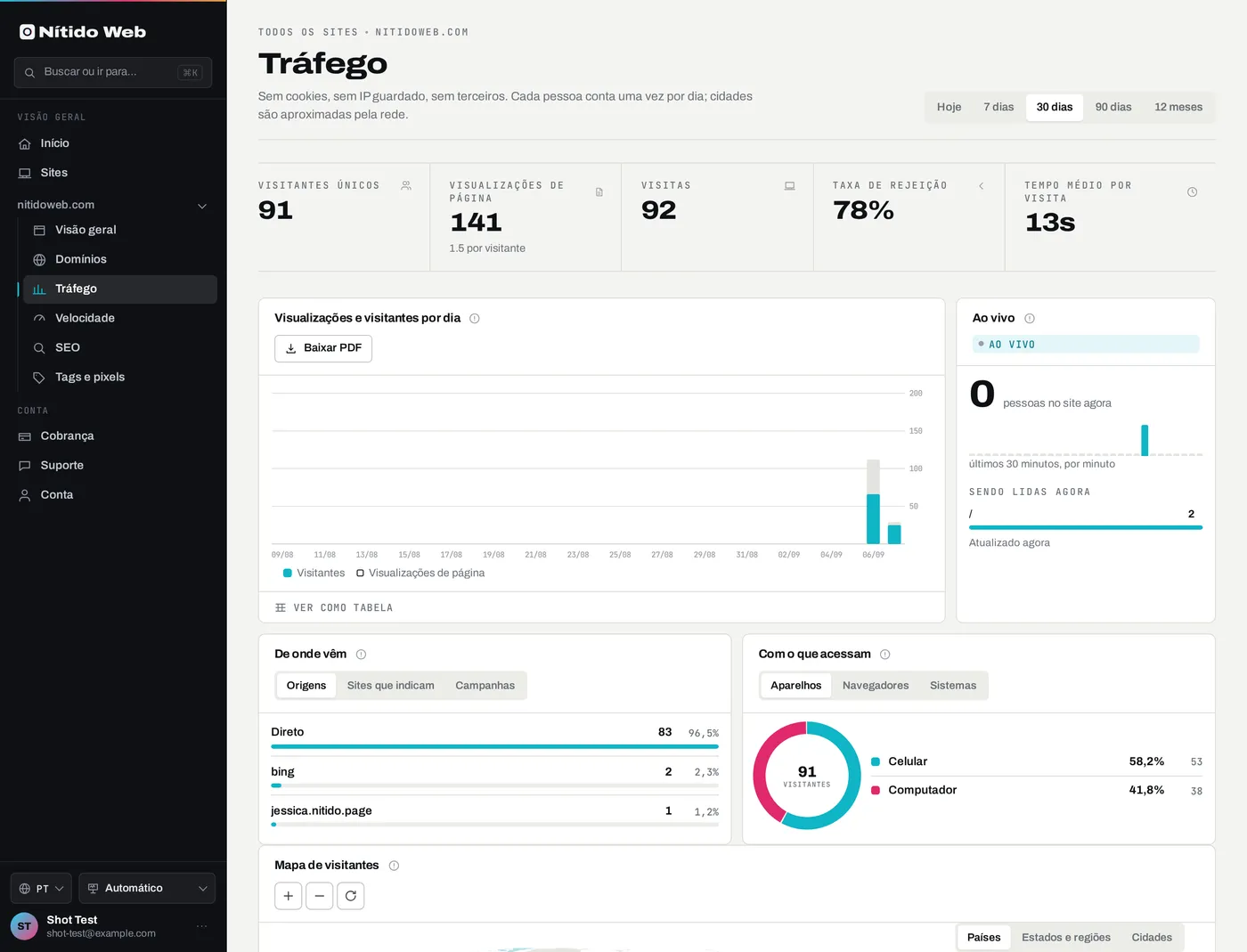Click the map zoom-in plus icon
Viewport: 1247px width, 952px height.
point(288,896)
